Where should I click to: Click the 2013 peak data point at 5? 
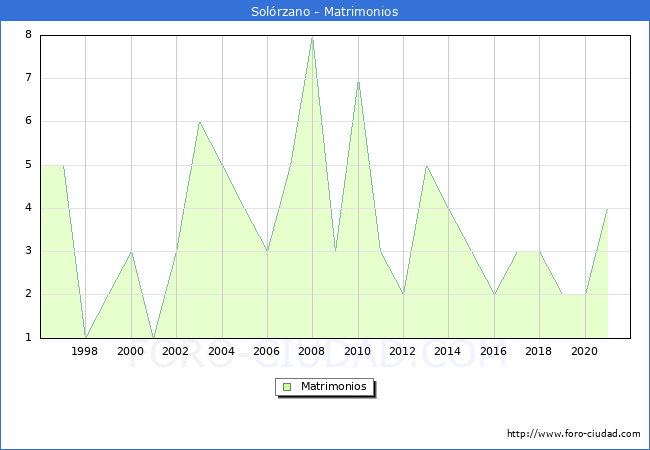[x=427, y=166]
